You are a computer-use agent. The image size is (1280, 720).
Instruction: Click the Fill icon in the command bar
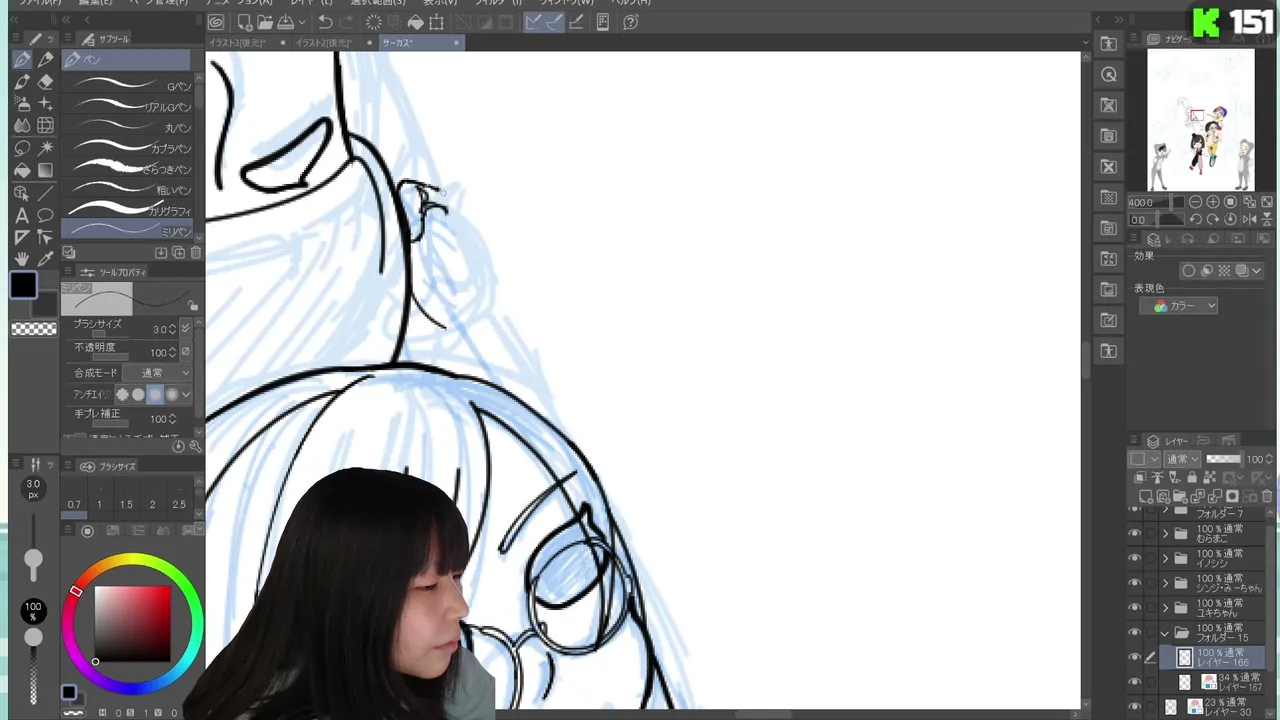[415, 22]
